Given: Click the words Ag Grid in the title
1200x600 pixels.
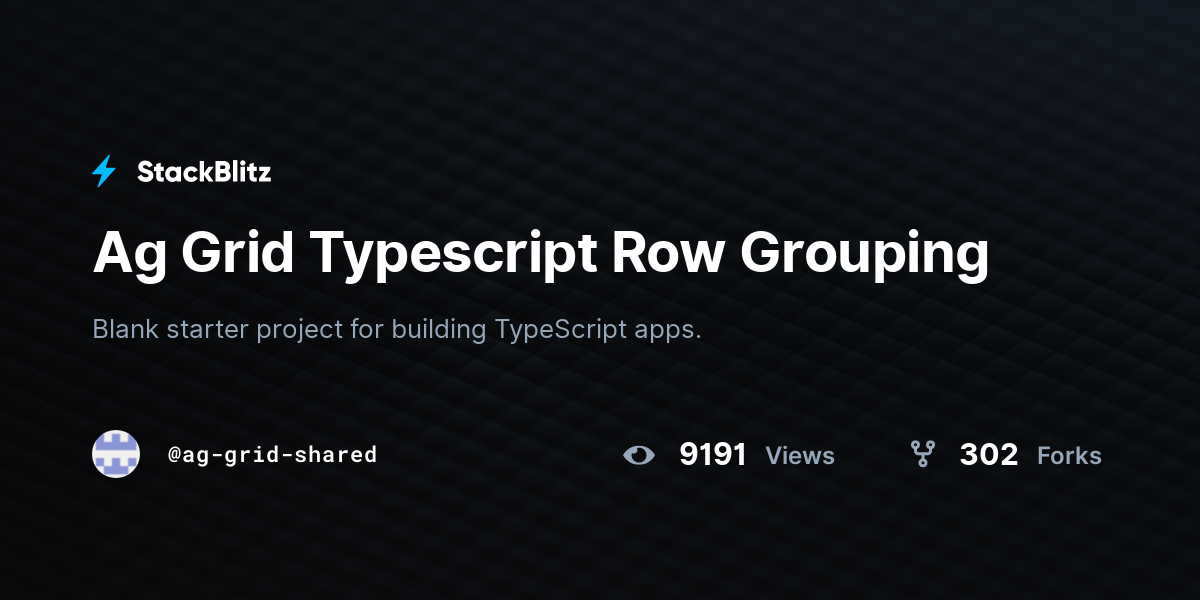Looking at the screenshot, I should [193, 254].
